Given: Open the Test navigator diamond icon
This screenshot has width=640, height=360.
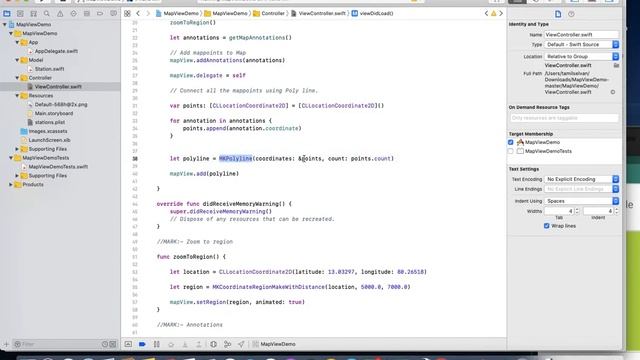Looking at the screenshot, I should pos(73,13).
